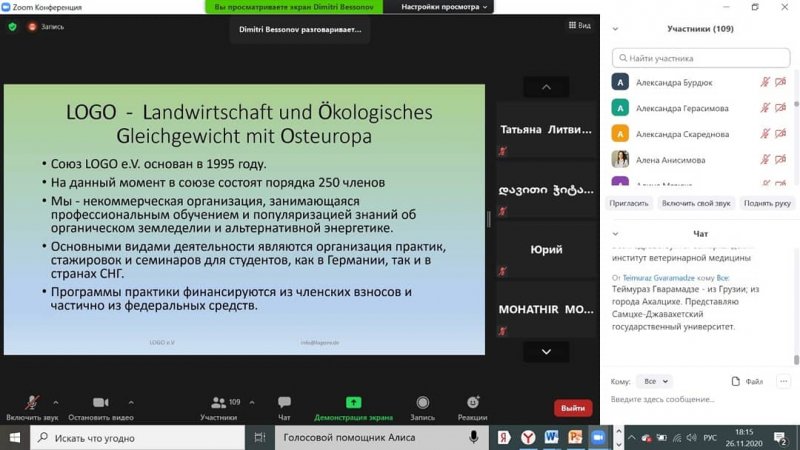Focus the Искать что угодно taskbar search
Image resolution: width=800 pixels, height=450 pixels.
(x=138, y=438)
